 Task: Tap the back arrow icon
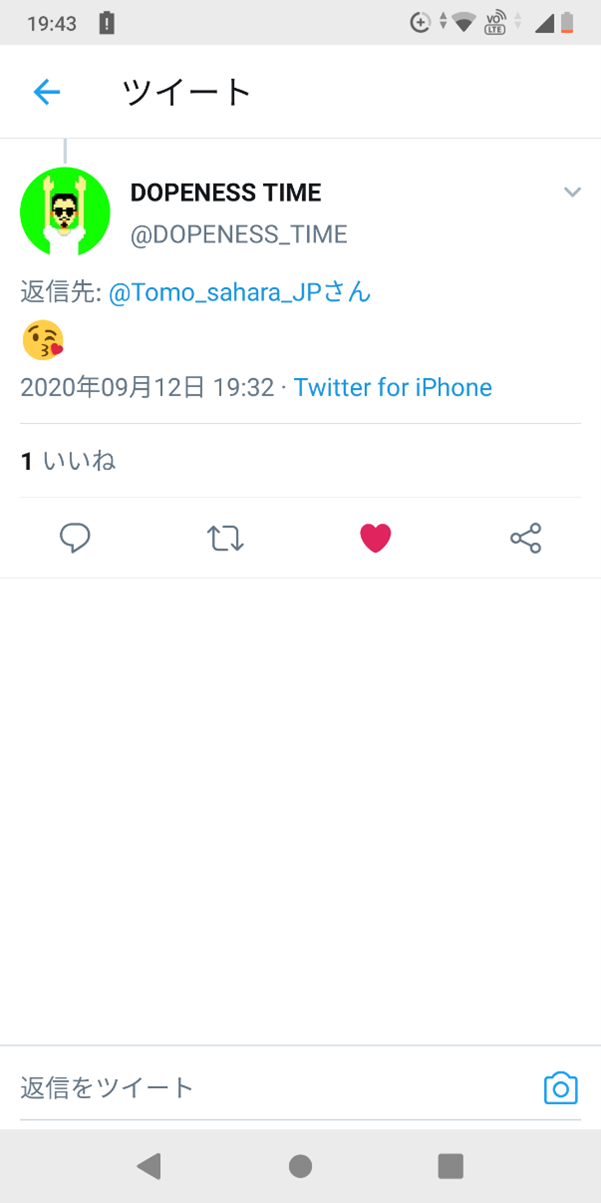47,93
